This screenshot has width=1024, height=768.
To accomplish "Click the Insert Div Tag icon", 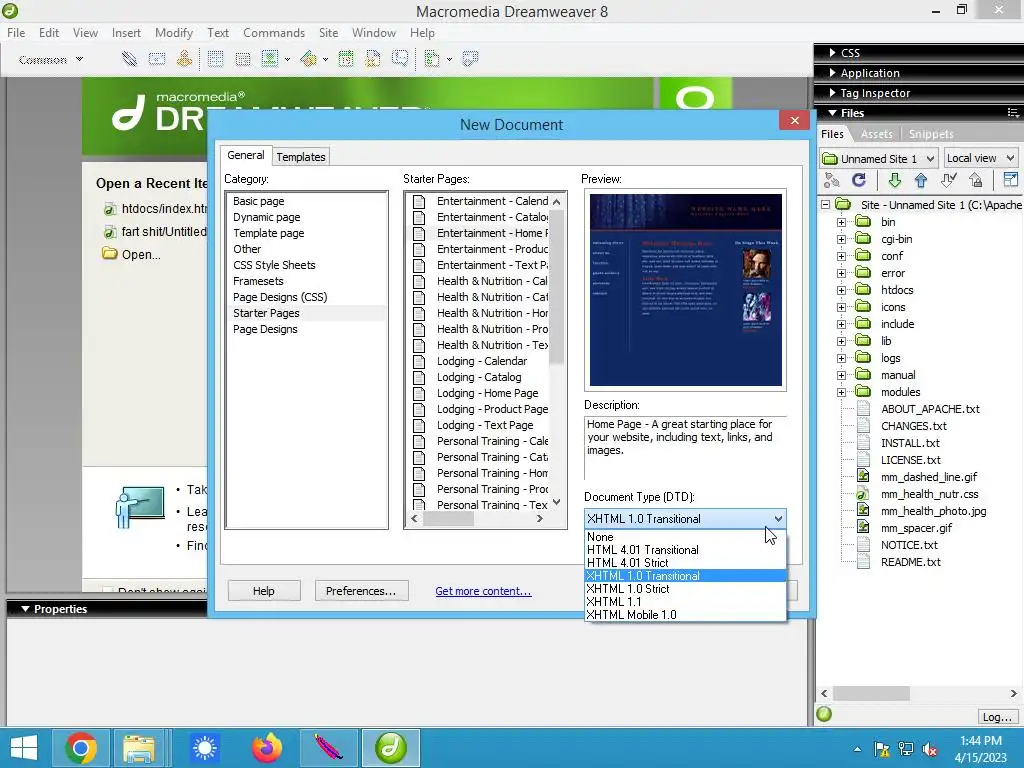I will (242, 59).
